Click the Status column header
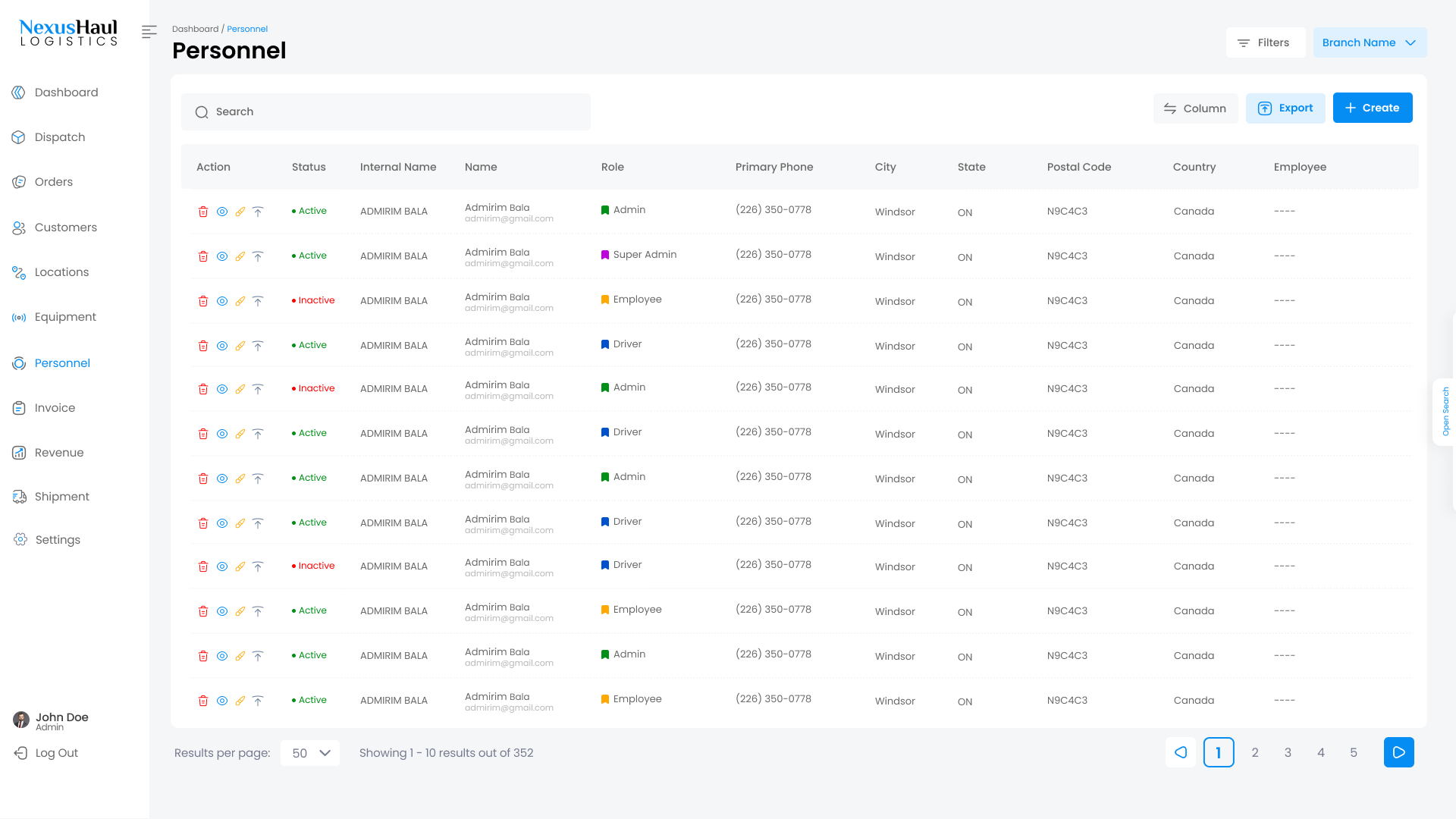Screen dimensions: 1456x819 309,167
